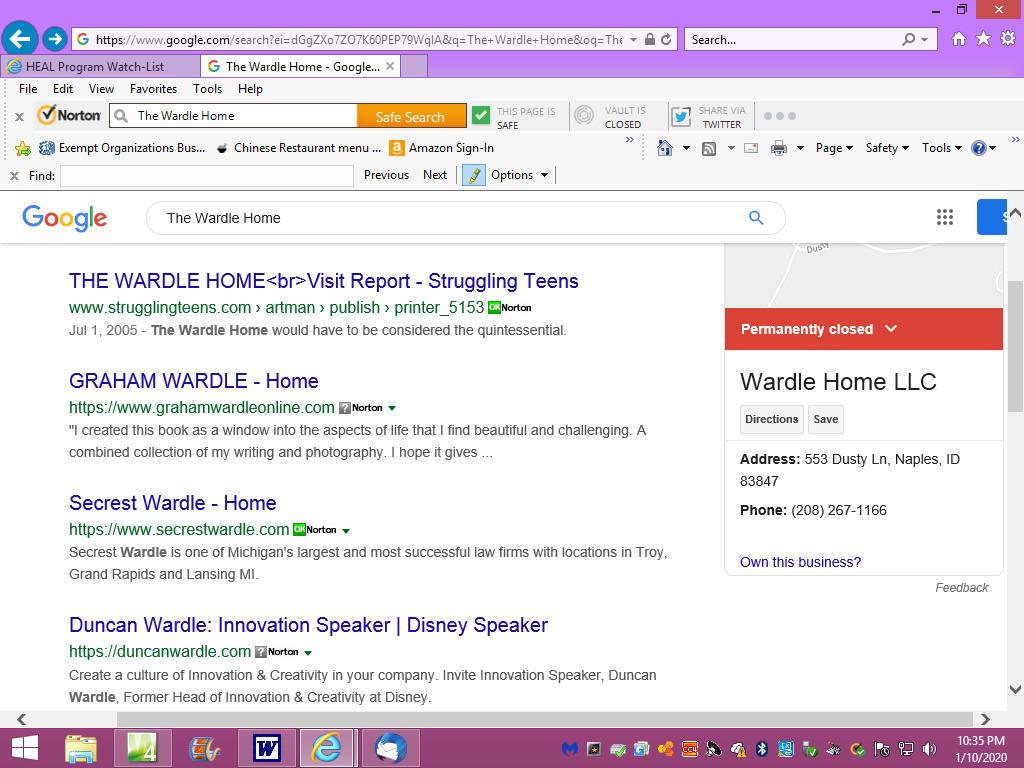Expand the Permanently closed chevron
Screen dimensions: 1024x768
click(x=891, y=328)
